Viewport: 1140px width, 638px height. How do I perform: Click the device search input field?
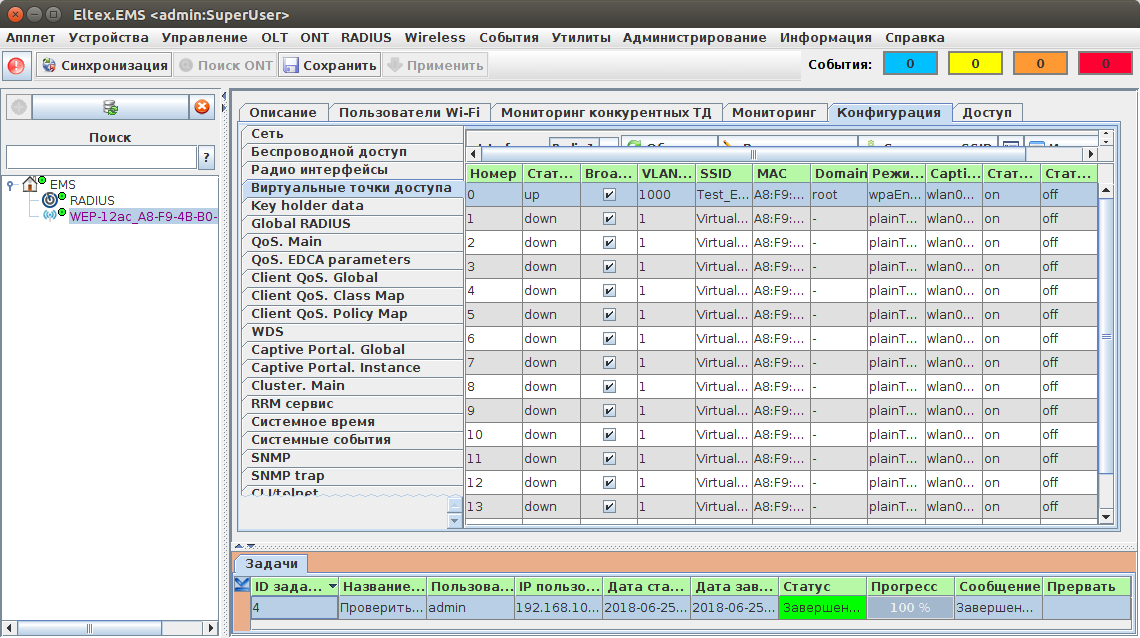(101, 158)
